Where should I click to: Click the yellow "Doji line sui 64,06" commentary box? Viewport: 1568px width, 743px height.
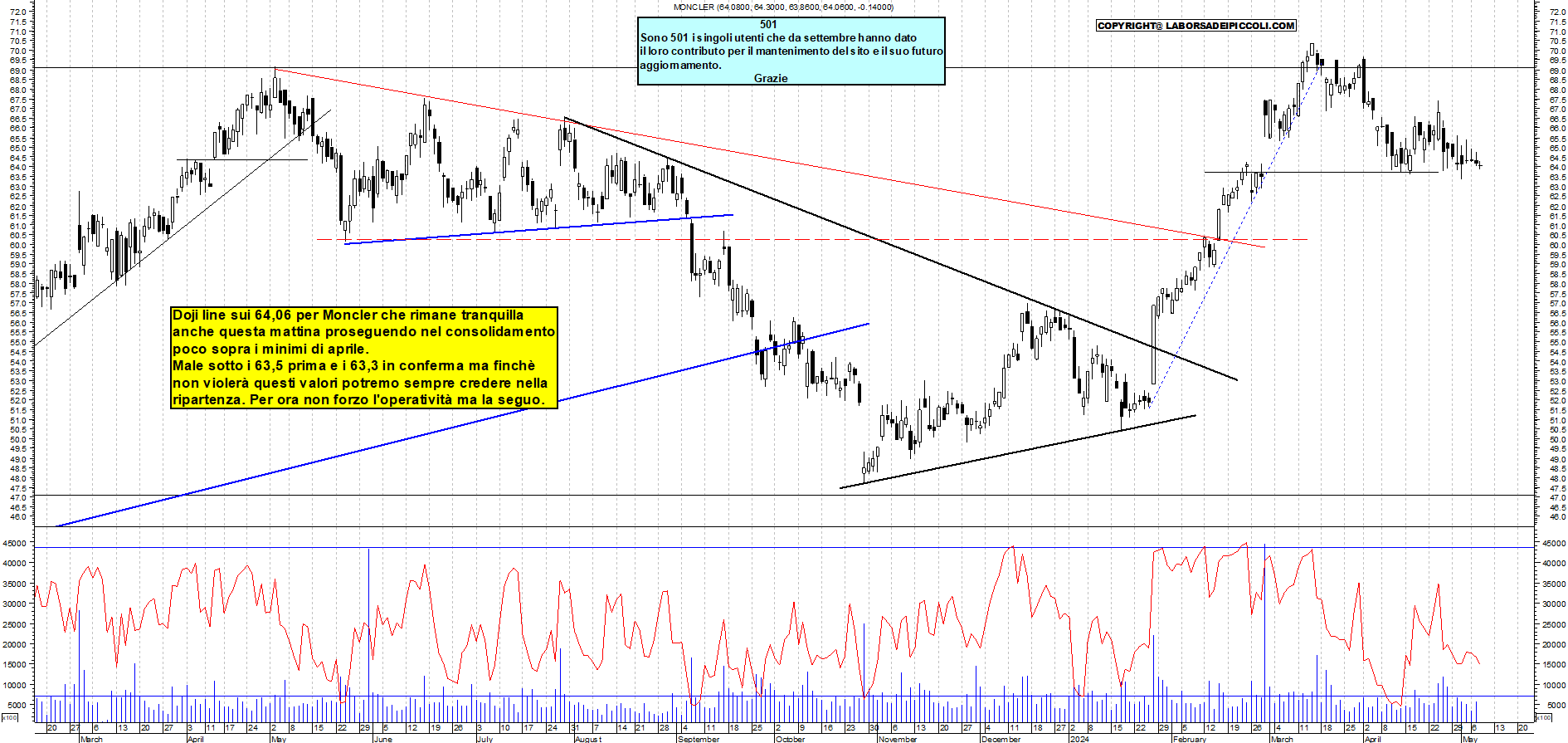pyautogui.click(x=364, y=357)
